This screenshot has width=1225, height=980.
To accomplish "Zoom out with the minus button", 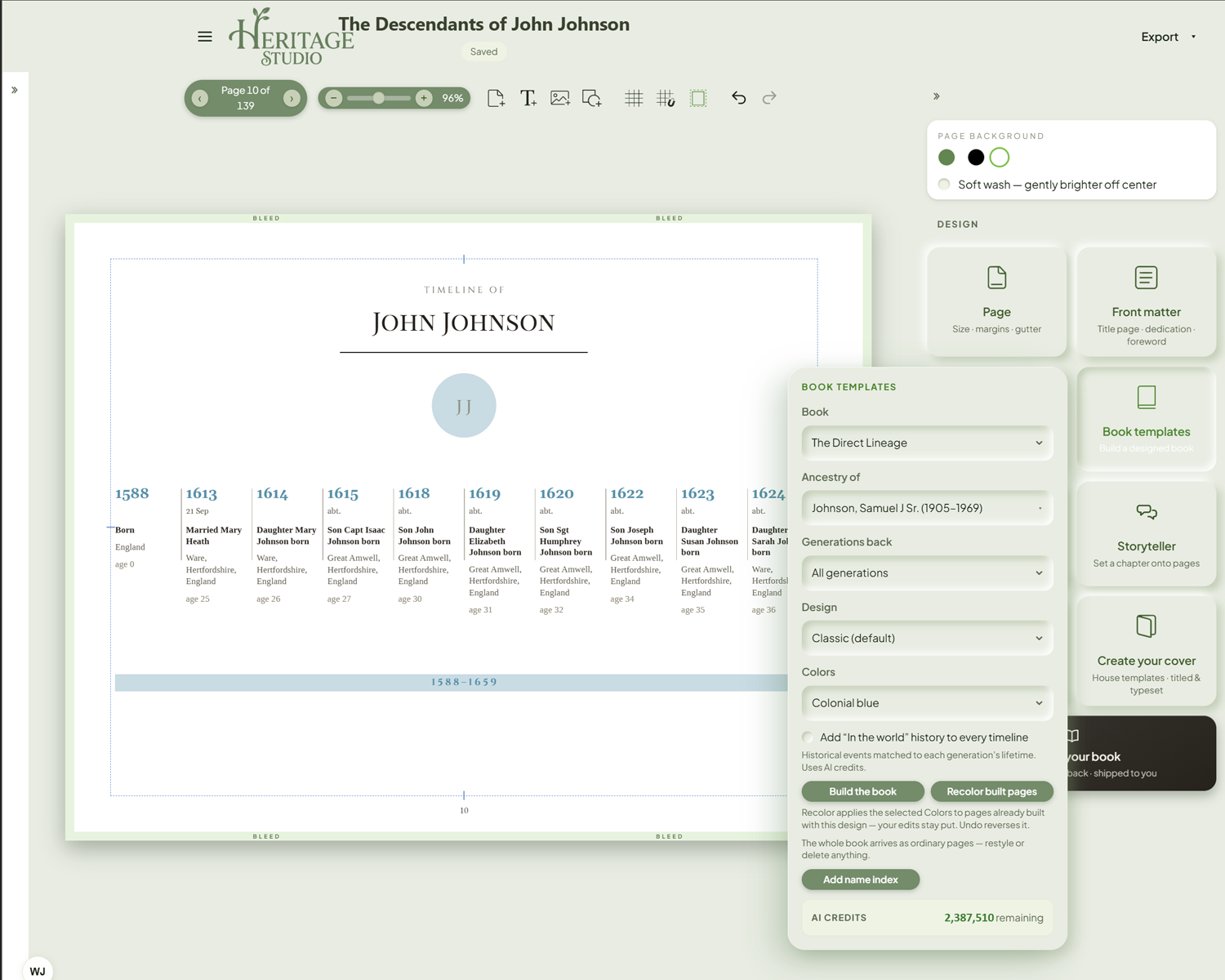I will [334, 98].
